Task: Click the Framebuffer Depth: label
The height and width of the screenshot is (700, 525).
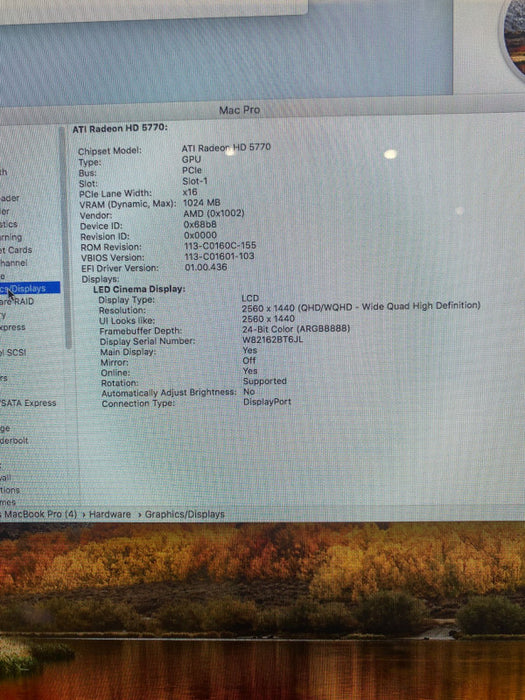Action: click(x=141, y=331)
